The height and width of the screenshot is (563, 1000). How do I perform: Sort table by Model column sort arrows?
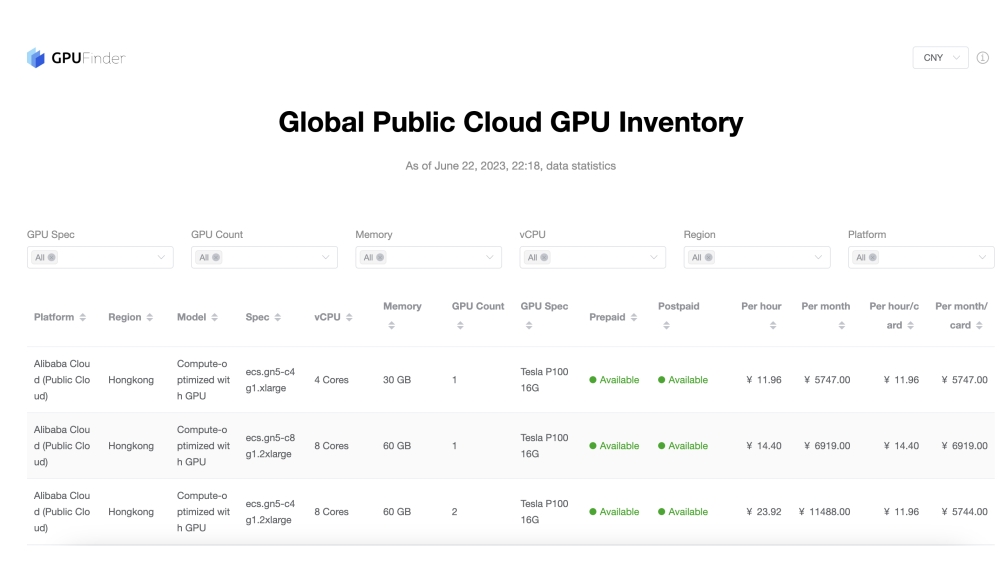coord(214,318)
